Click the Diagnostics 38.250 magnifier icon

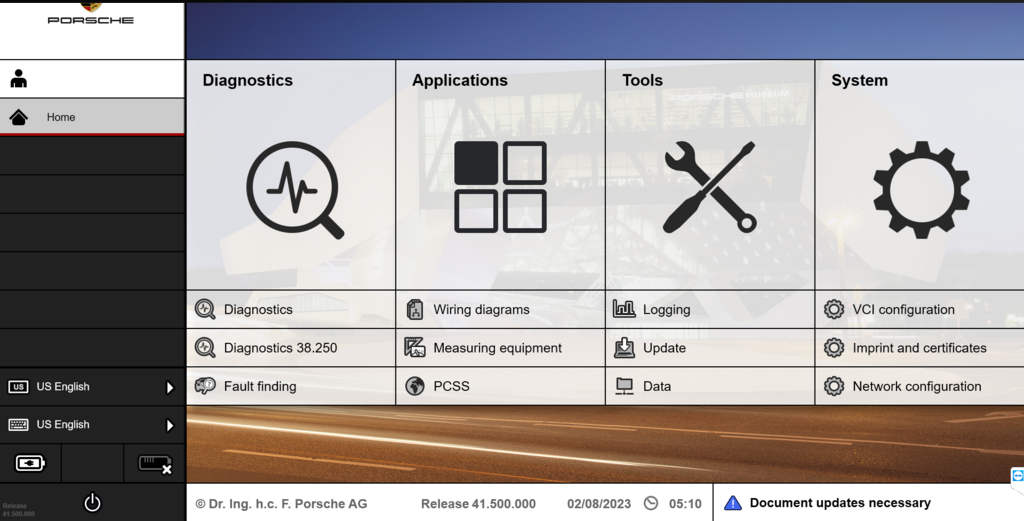click(x=205, y=347)
